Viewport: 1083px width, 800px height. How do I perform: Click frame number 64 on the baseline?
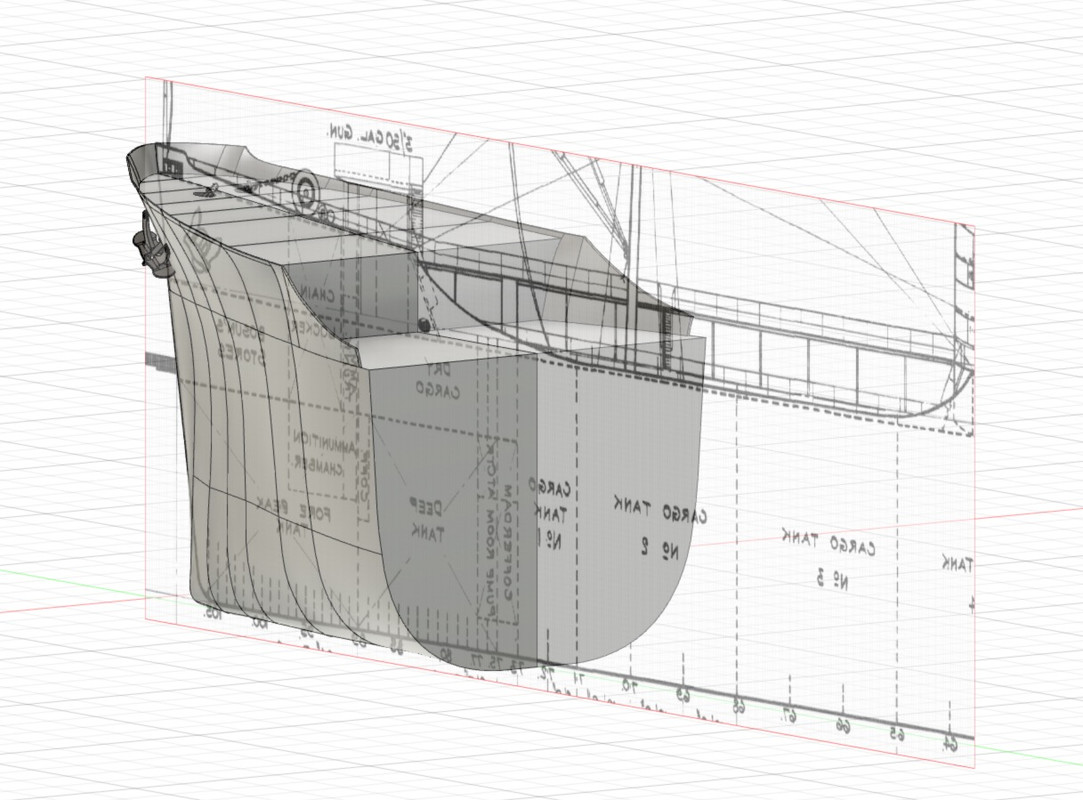951,743
